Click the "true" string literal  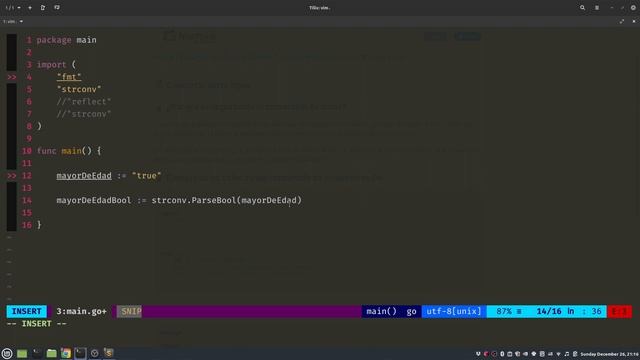click(147, 176)
